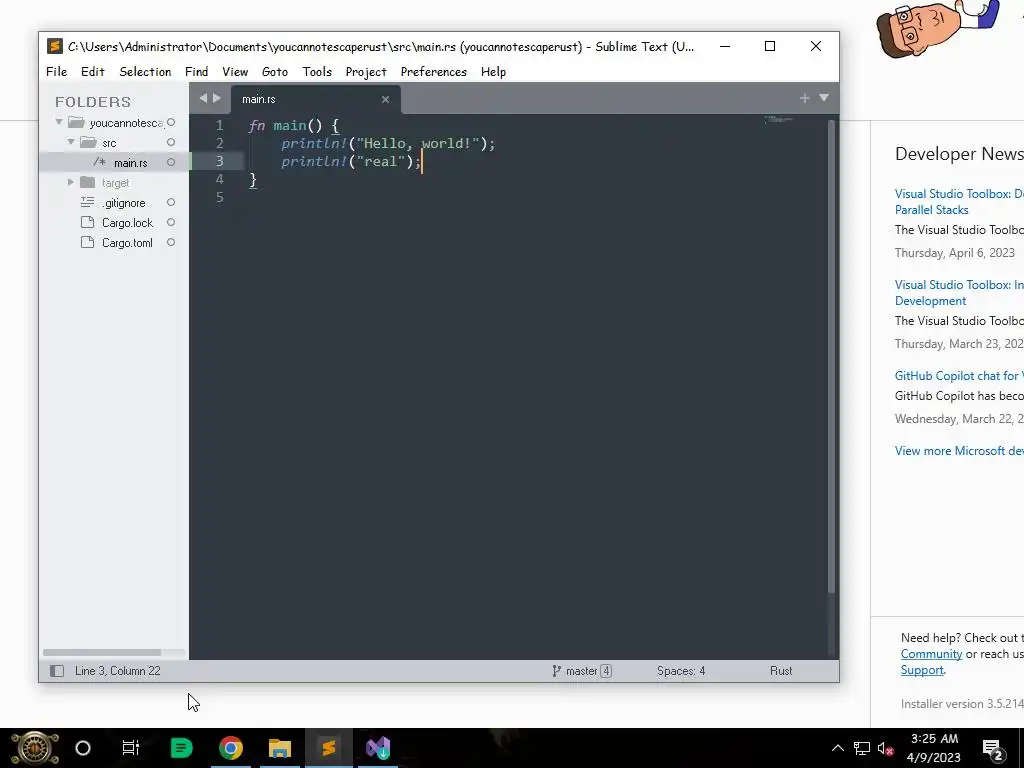Open the Selection menu

pos(145,72)
